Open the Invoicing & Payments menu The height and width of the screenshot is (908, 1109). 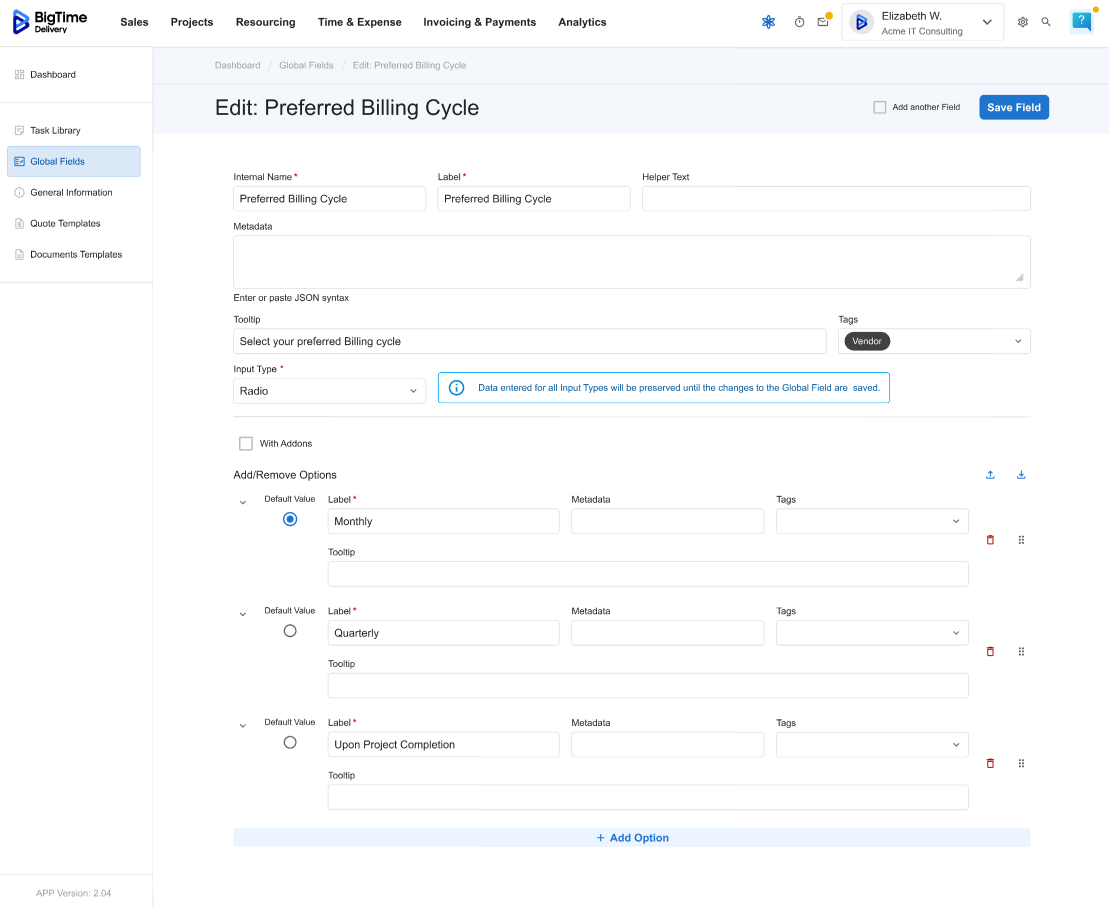[x=479, y=22]
